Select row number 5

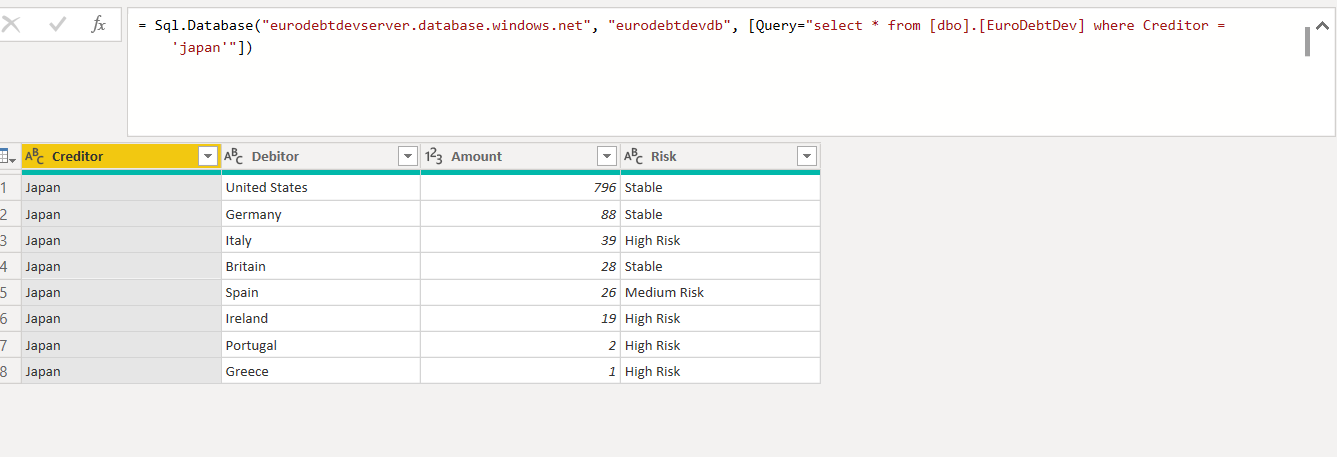tap(10, 292)
